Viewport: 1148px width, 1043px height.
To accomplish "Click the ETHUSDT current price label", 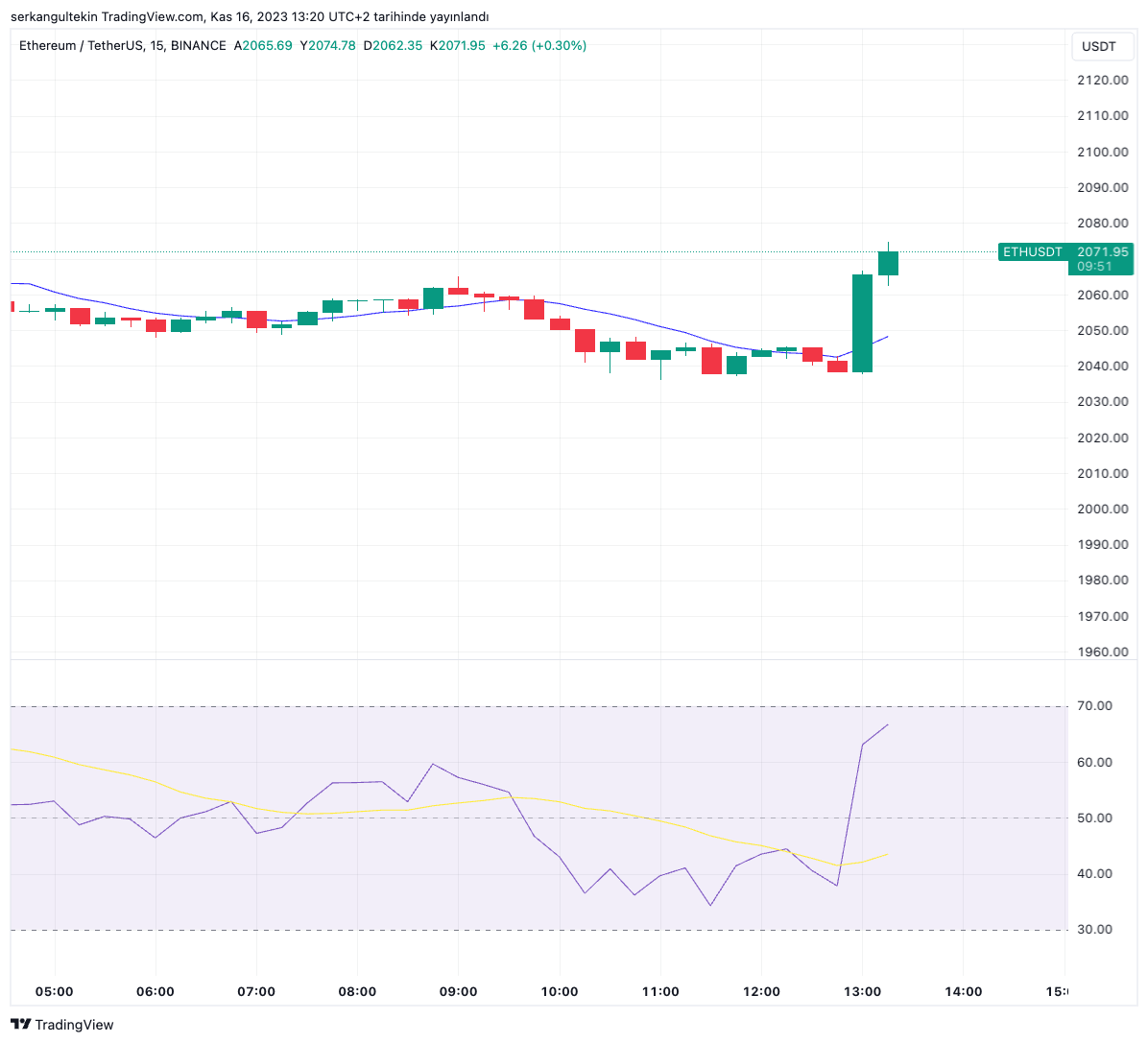I will click(x=1064, y=252).
